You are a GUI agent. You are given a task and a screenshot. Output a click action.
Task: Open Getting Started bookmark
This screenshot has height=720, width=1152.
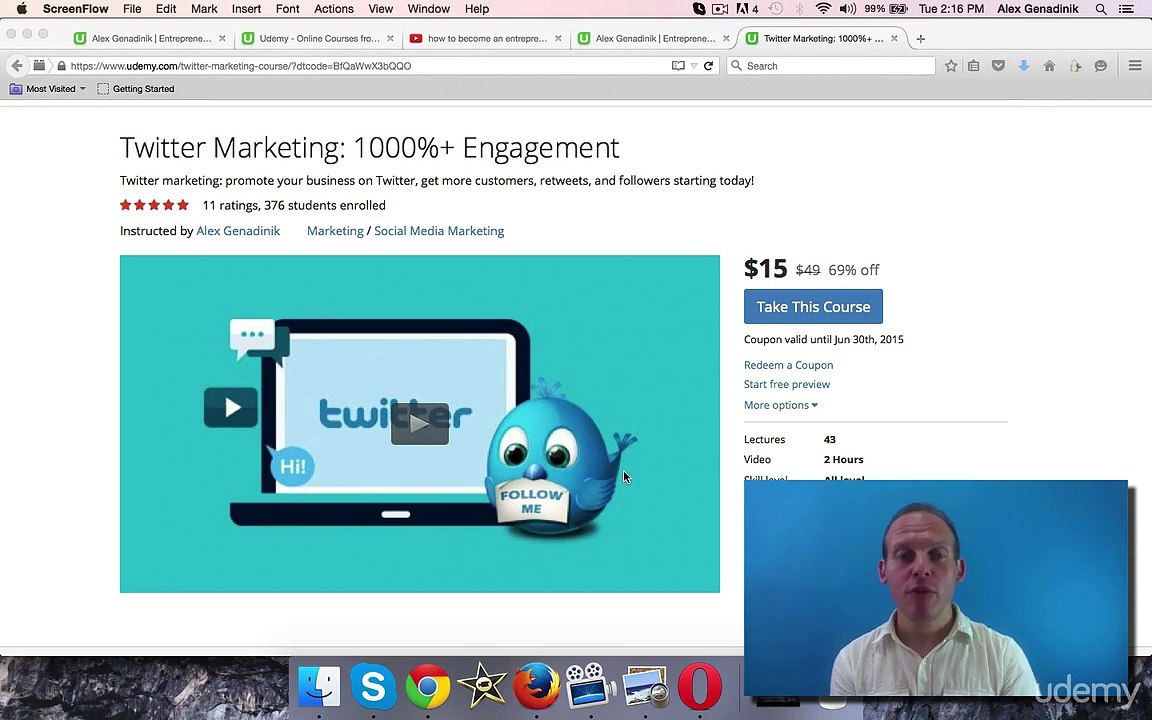coord(136,88)
